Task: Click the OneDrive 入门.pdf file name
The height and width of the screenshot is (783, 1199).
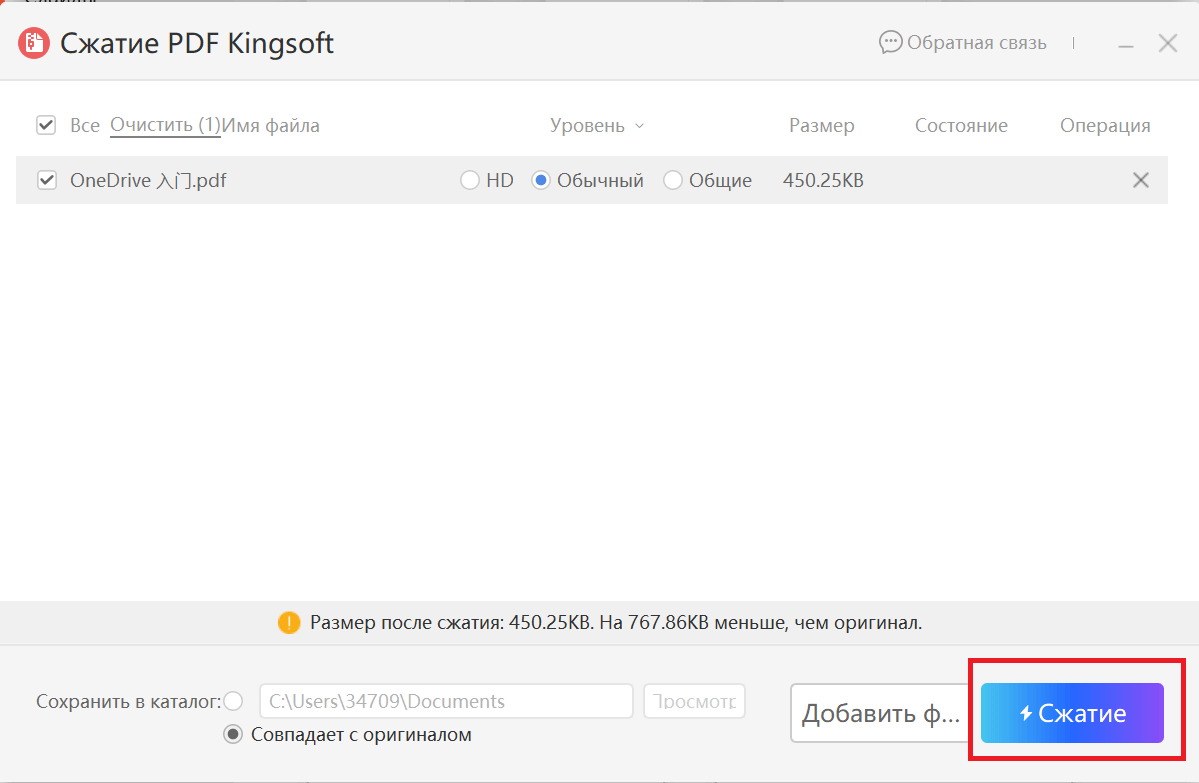Action: tap(148, 180)
